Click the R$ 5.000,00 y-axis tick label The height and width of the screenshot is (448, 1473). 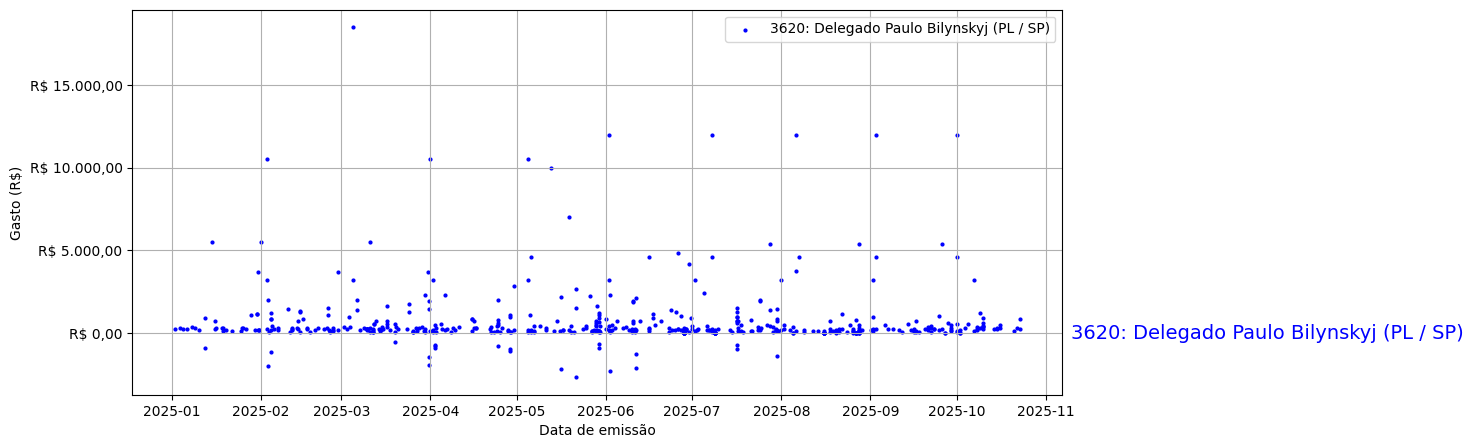80,251
